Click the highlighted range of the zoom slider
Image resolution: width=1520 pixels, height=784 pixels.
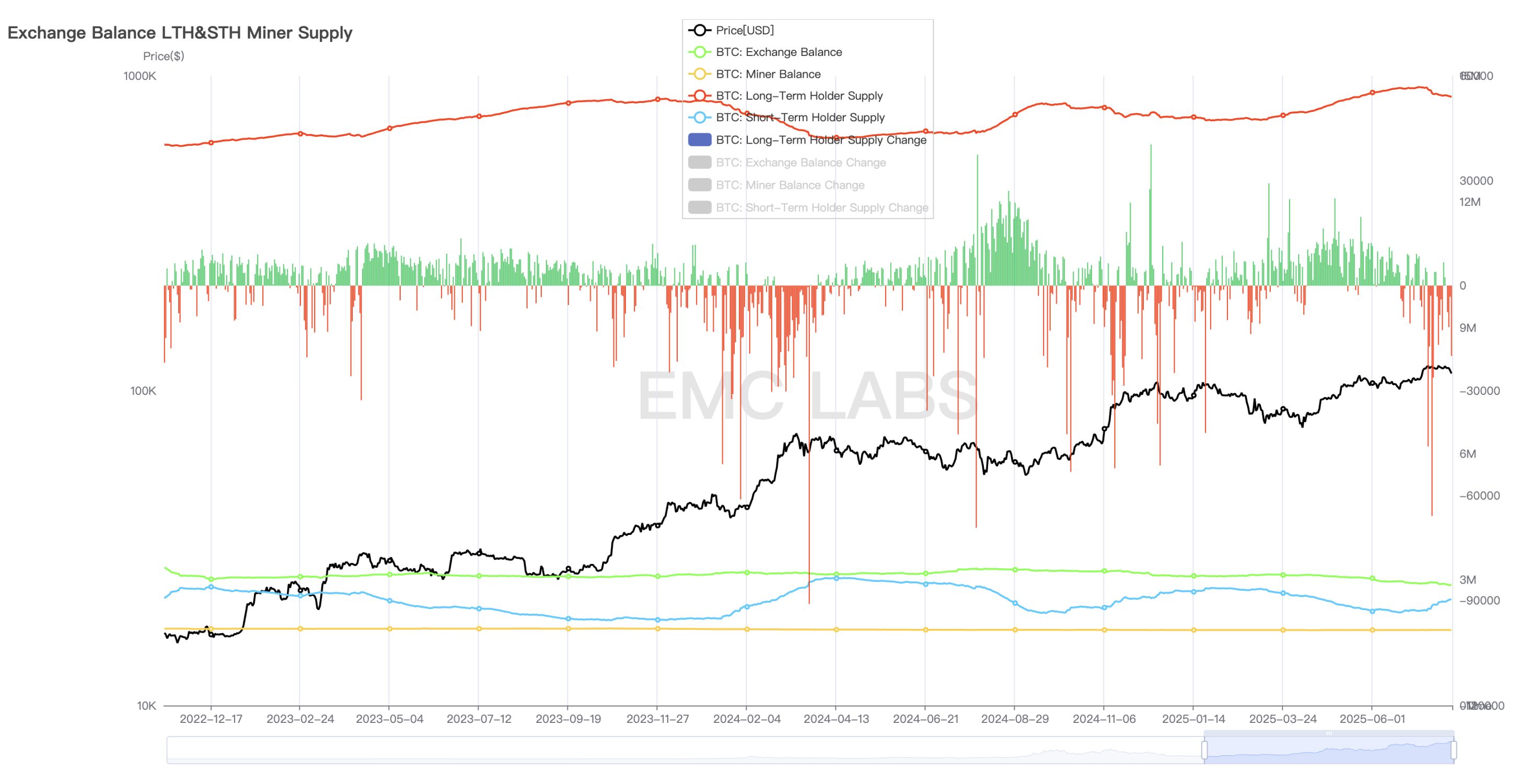[1329, 751]
